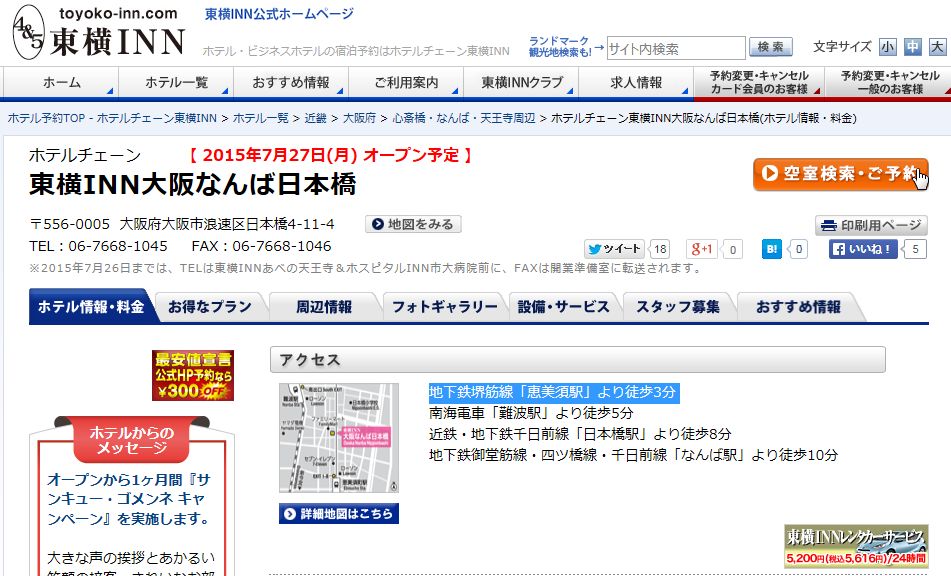Click breadcrumb 心斎橋・なんば・天王寺周辺
This screenshot has width=951, height=576.
(464, 118)
